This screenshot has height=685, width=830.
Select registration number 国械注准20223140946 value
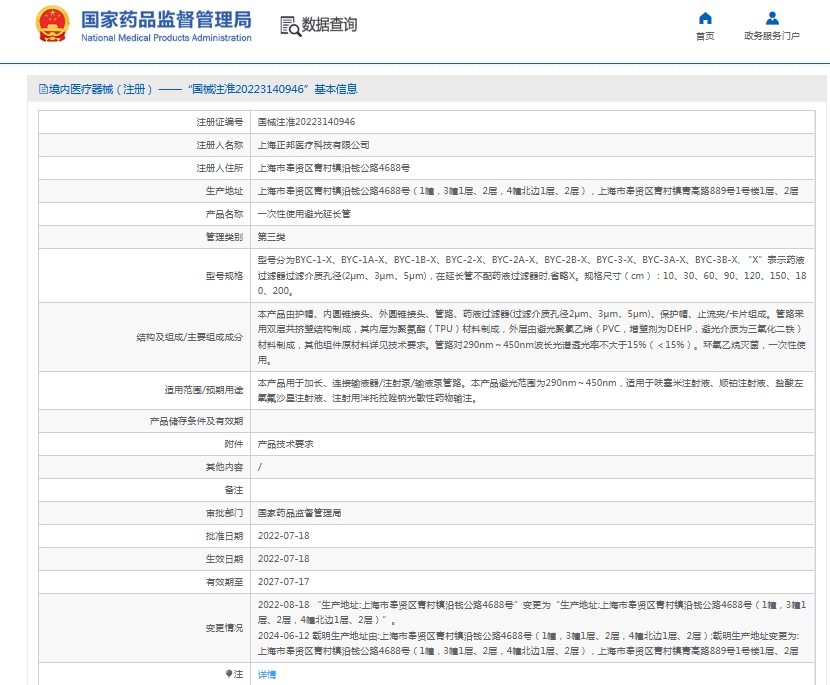306,122
